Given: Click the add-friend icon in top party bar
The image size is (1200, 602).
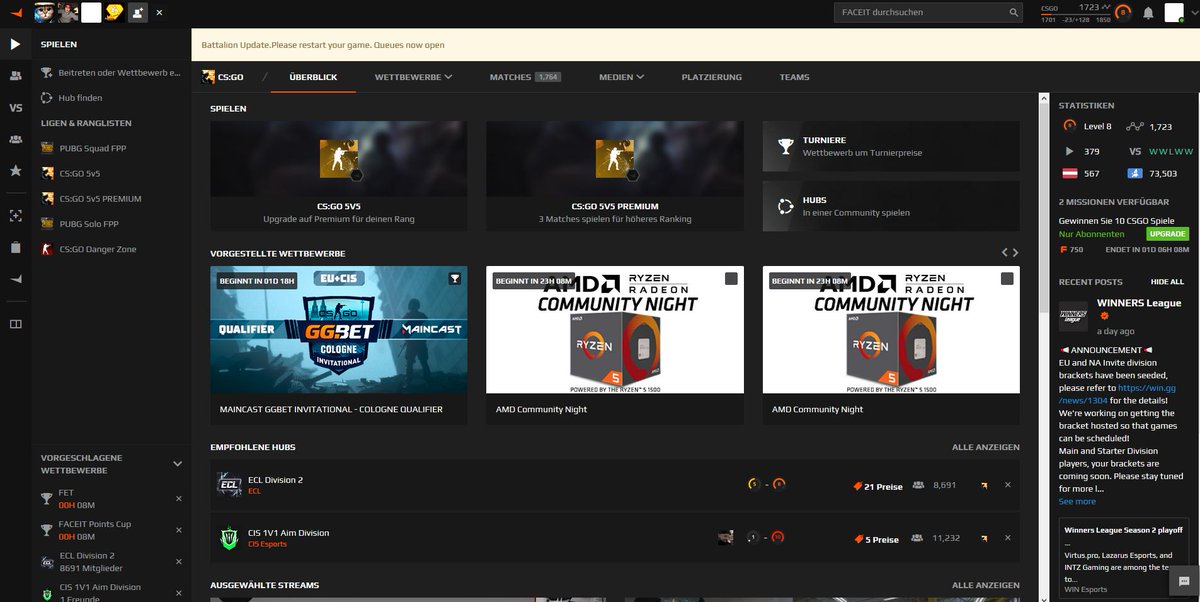Looking at the screenshot, I should 137,13.
